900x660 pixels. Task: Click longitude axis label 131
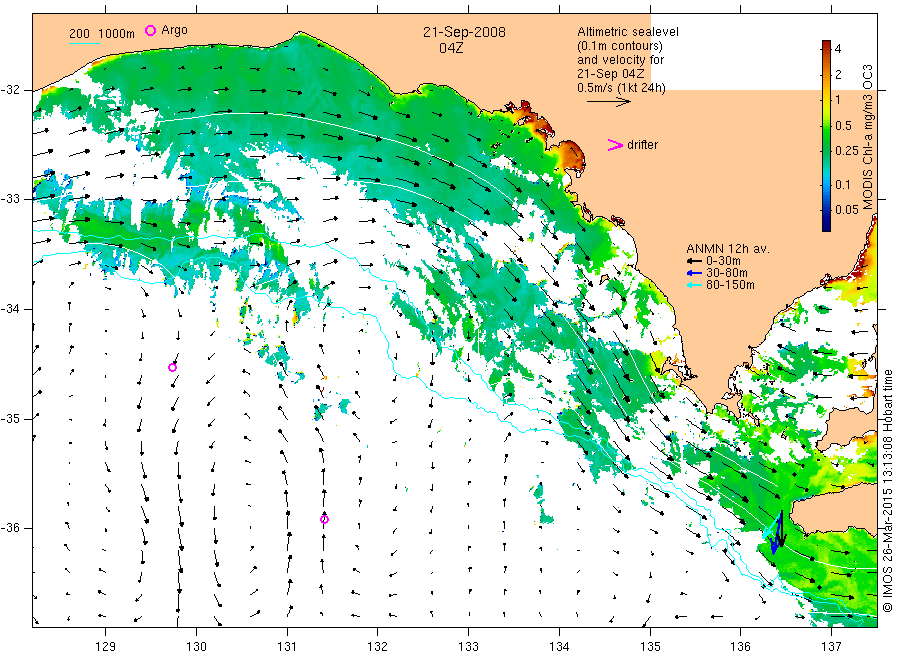(x=287, y=646)
